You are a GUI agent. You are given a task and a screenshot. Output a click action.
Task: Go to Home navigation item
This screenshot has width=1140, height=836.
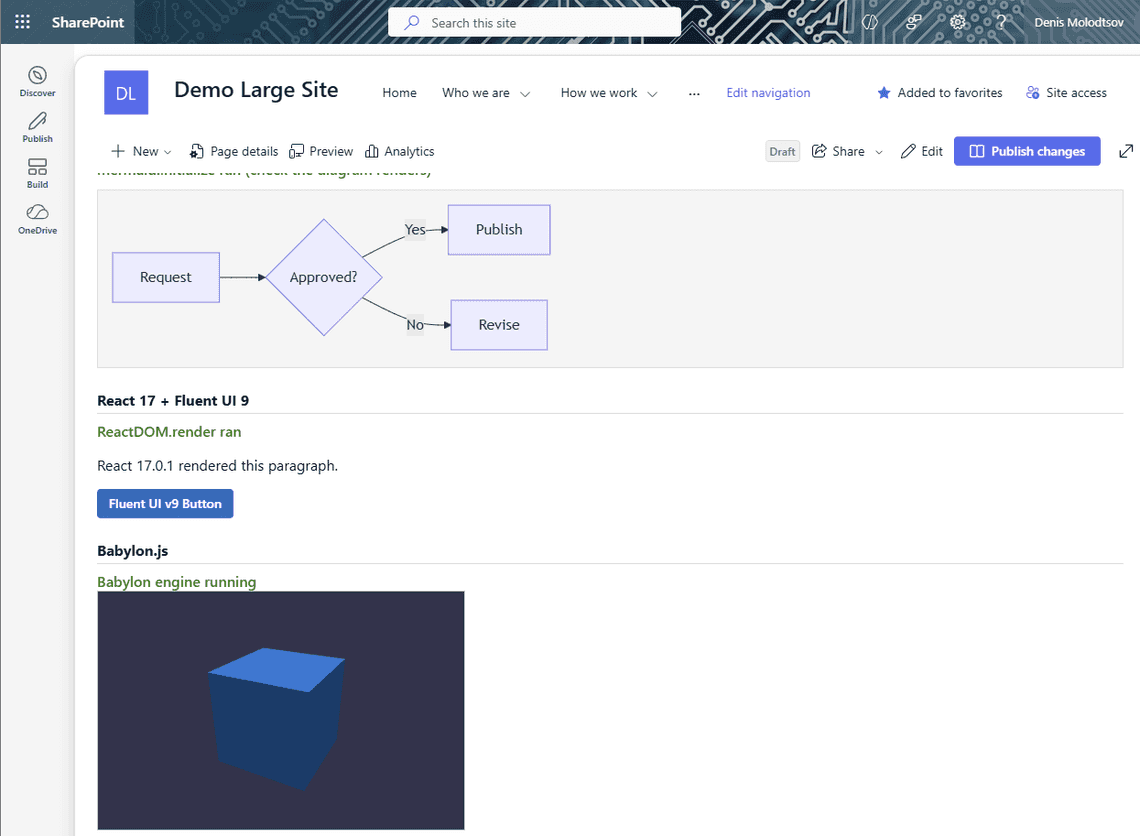click(399, 92)
